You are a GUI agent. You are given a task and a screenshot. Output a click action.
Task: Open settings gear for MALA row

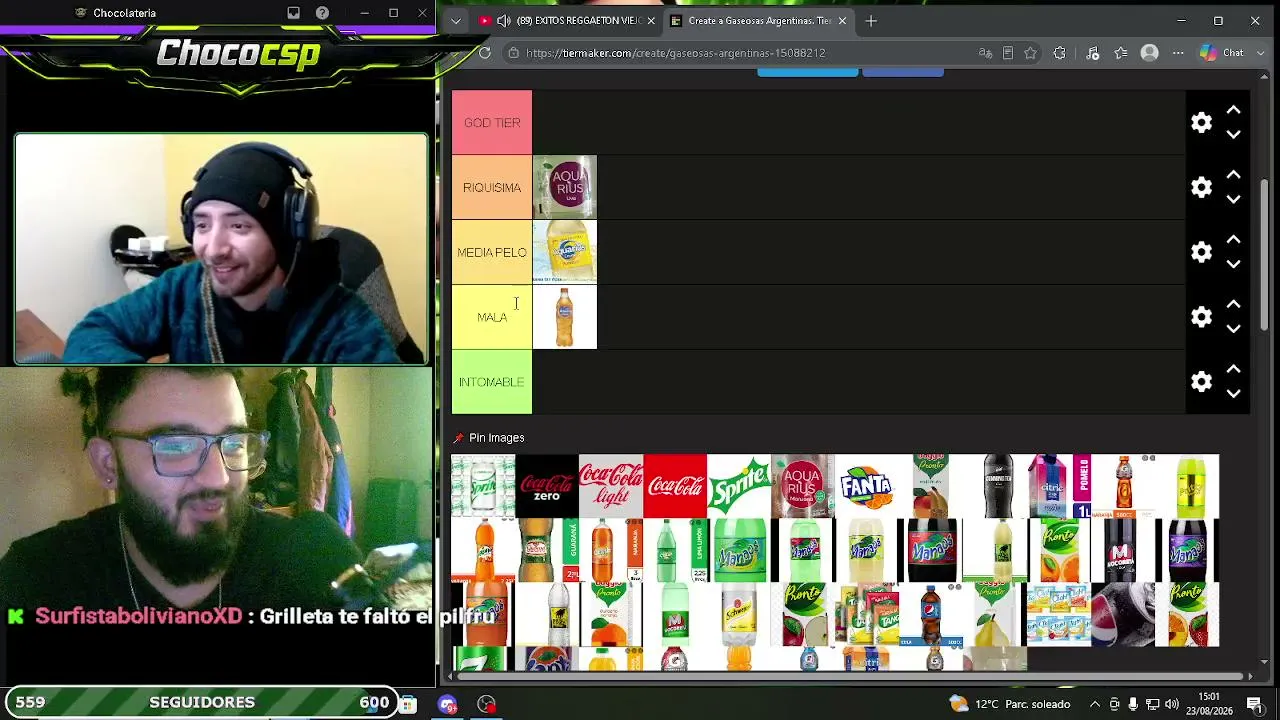tap(1201, 317)
